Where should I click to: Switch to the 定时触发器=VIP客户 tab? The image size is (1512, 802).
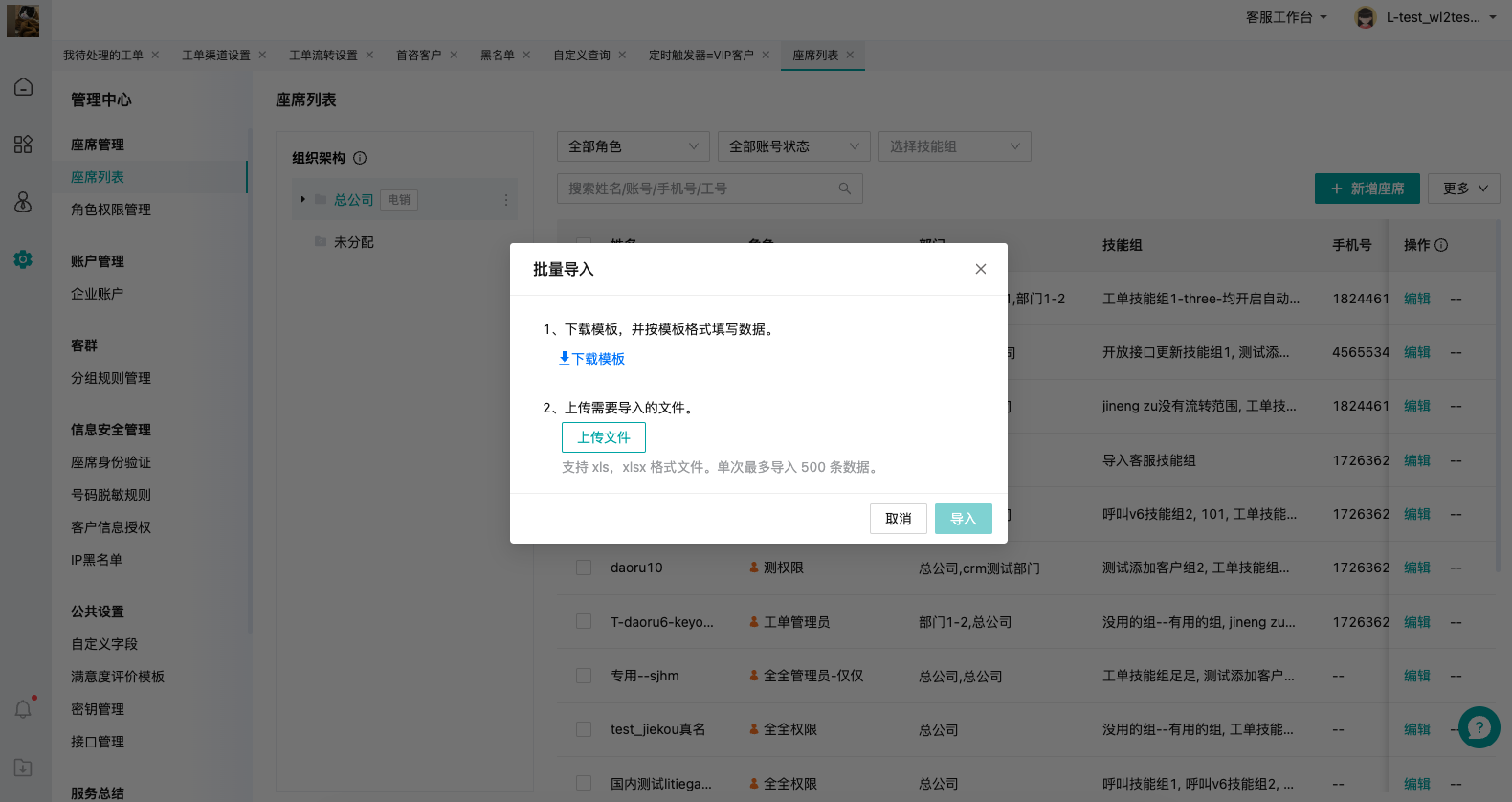[x=701, y=56]
